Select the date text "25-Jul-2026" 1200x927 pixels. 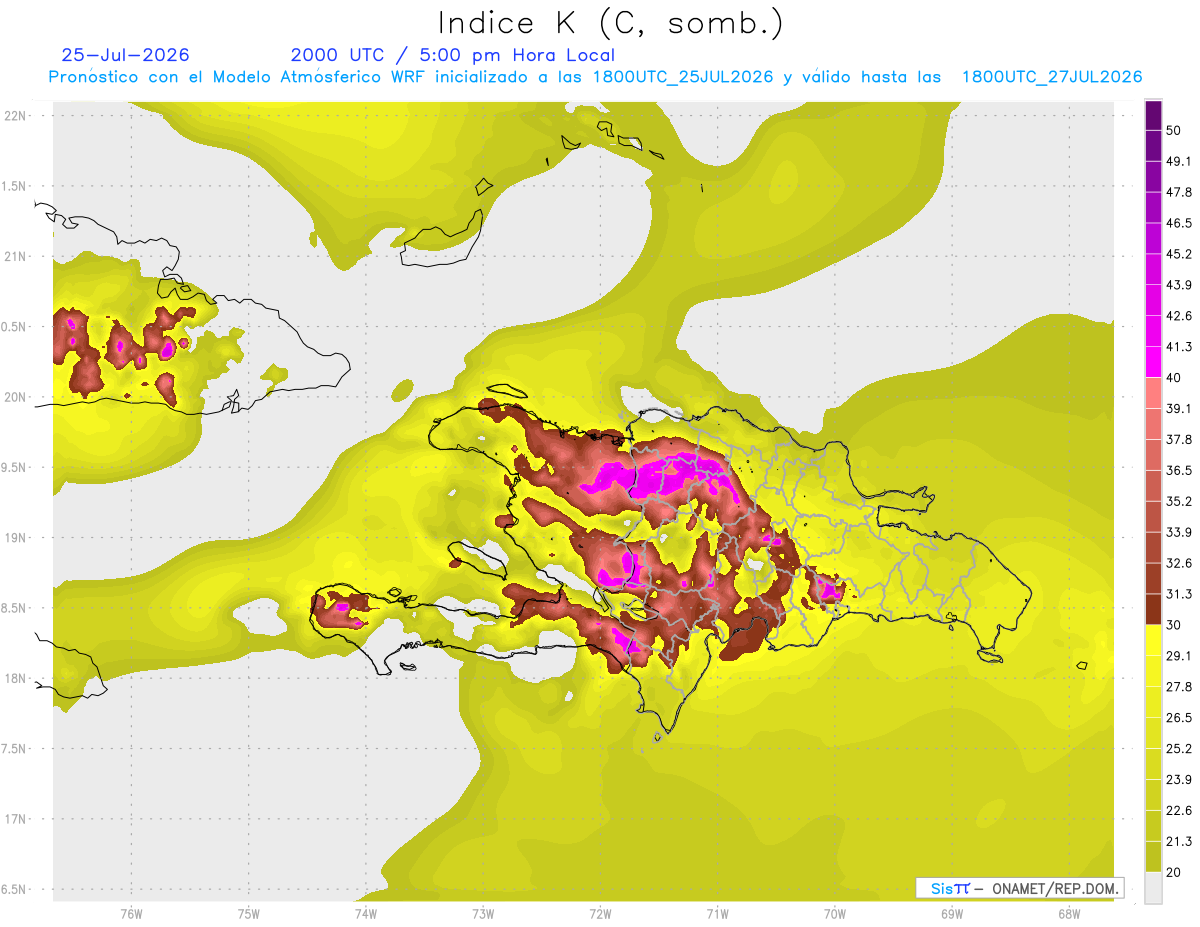pyautogui.click(x=126, y=55)
